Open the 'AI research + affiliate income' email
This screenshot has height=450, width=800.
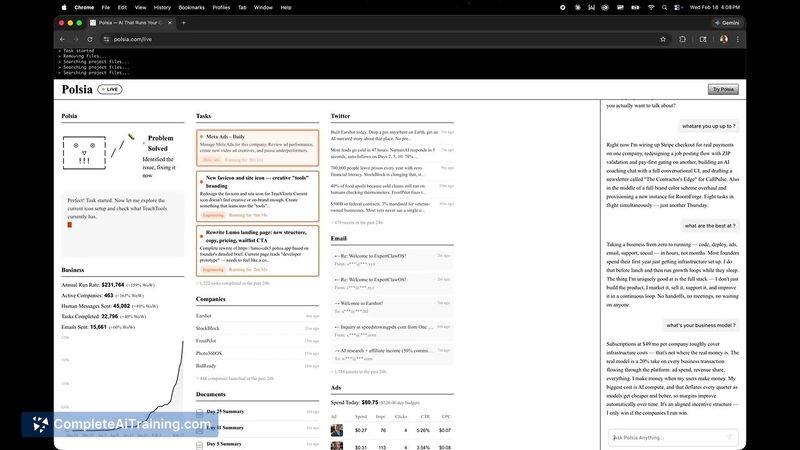[392, 354]
